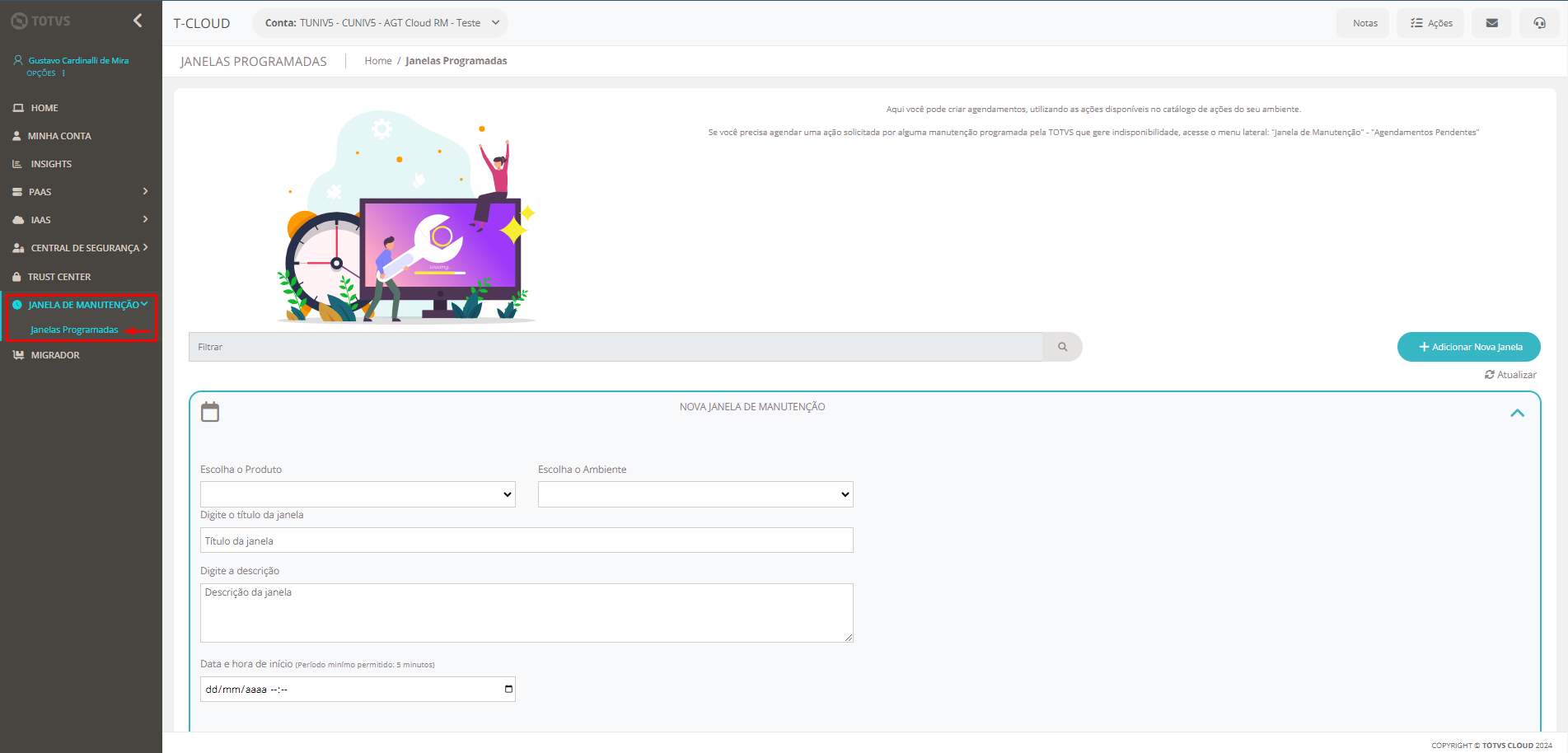Viewport: 1568px width, 753px height.
Task: Open the Escolha o Ambiente dropdown
Action: [695, 494]
